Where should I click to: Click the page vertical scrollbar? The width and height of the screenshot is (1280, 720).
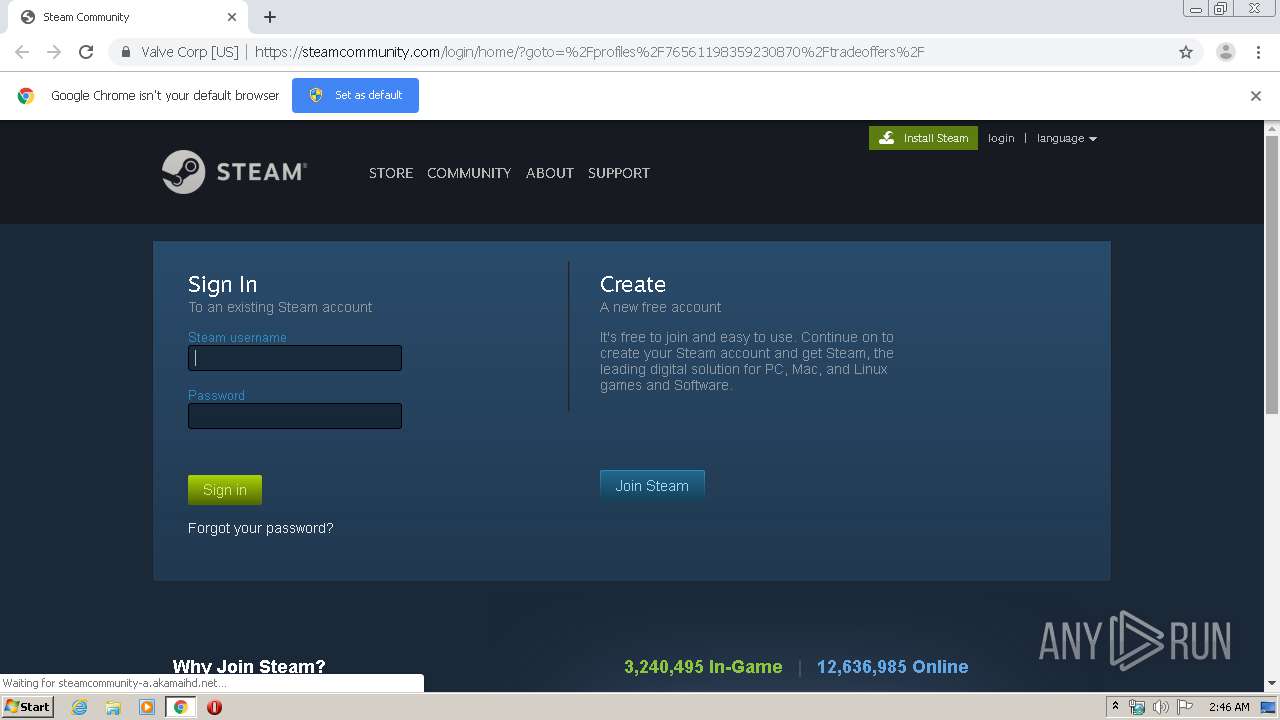point(1272,275)
